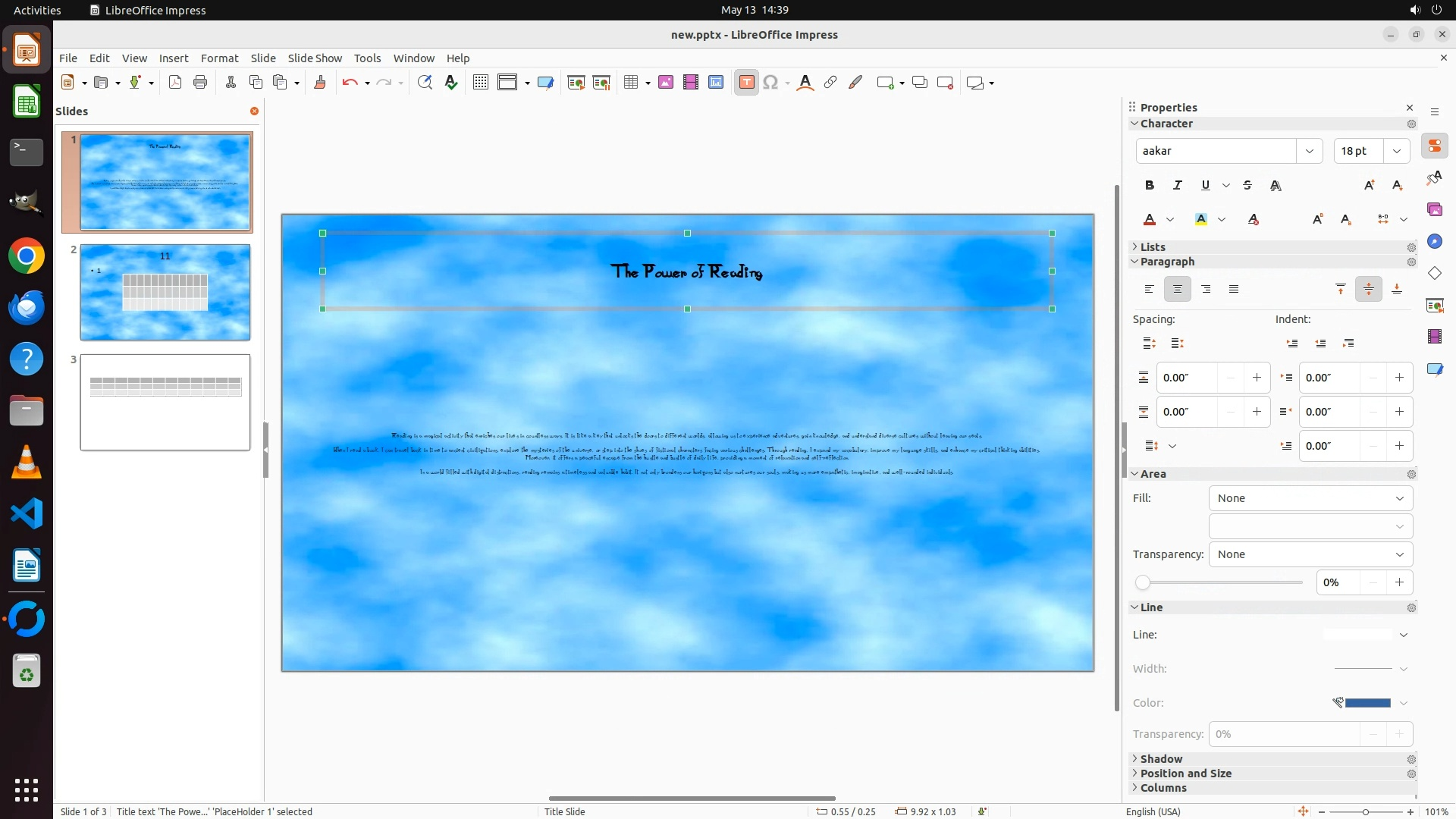The image size is (1456, 819).
Task: Click the Spelling check toolbar icon
Action: point(451,83)
